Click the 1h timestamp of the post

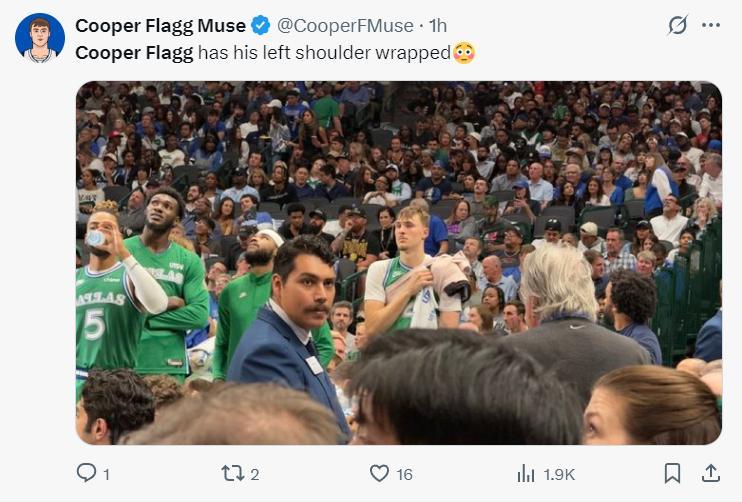[437, 25]
